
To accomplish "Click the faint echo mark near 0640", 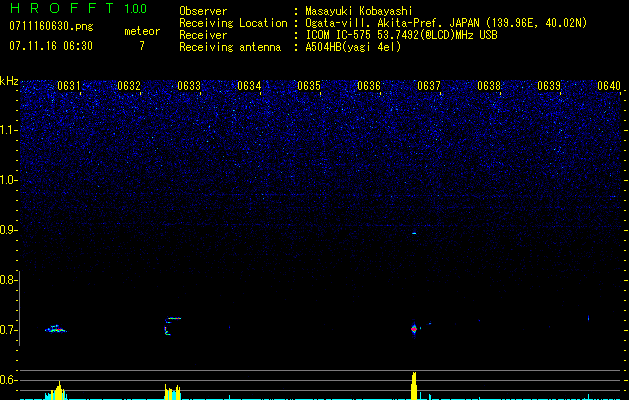I will (x=588, y=318).
